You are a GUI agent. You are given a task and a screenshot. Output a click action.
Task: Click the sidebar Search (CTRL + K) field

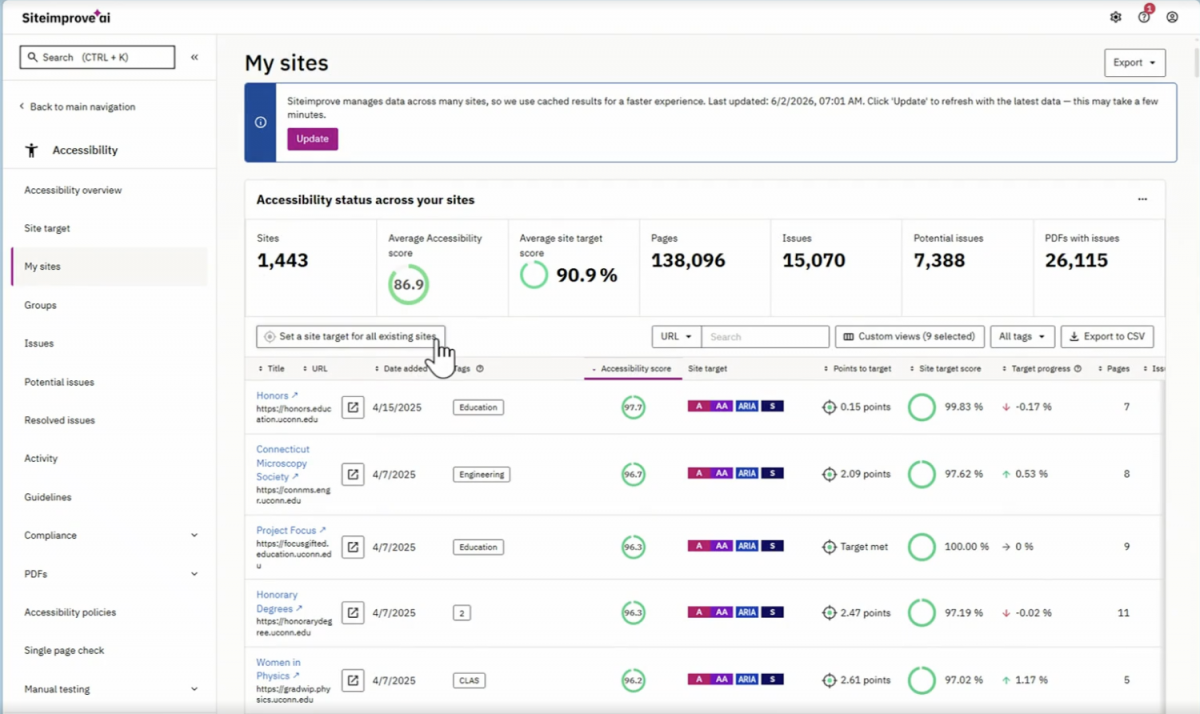[x=97, y=57]
